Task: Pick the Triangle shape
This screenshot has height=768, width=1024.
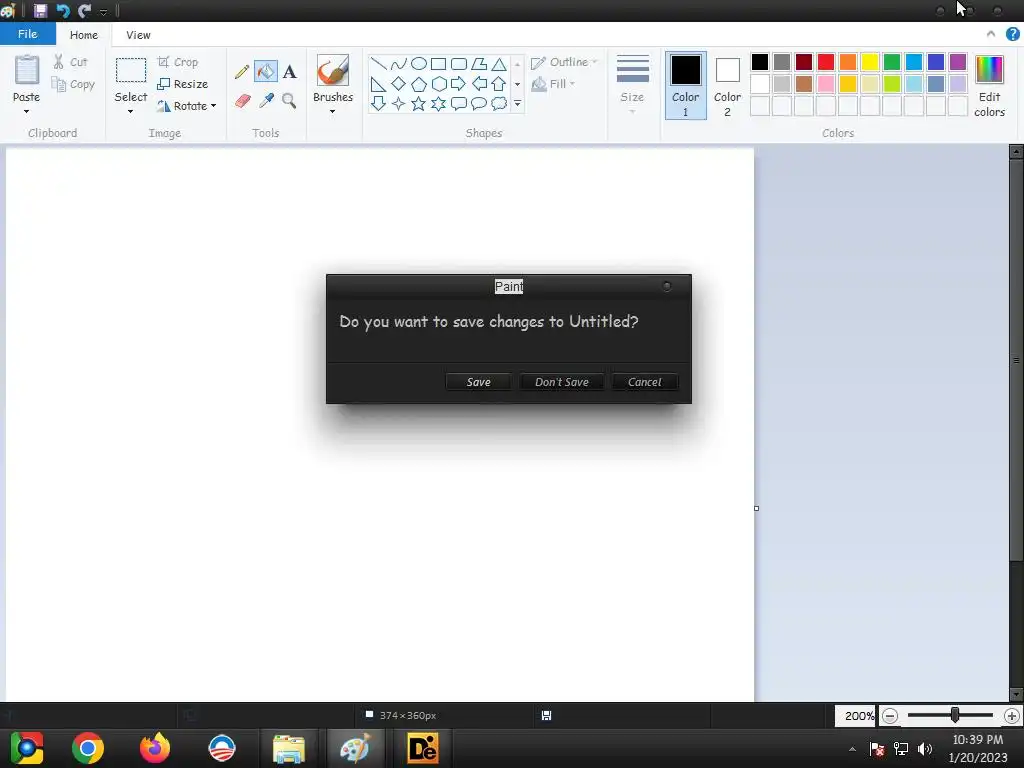Action: tap(499, 63)
